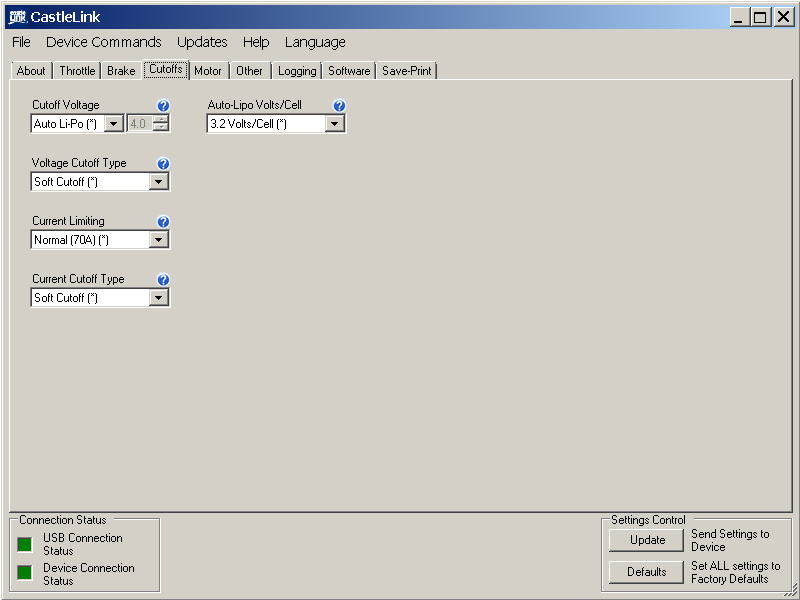Click the help icon beside Cutoff Voltage

click(164, 105)
